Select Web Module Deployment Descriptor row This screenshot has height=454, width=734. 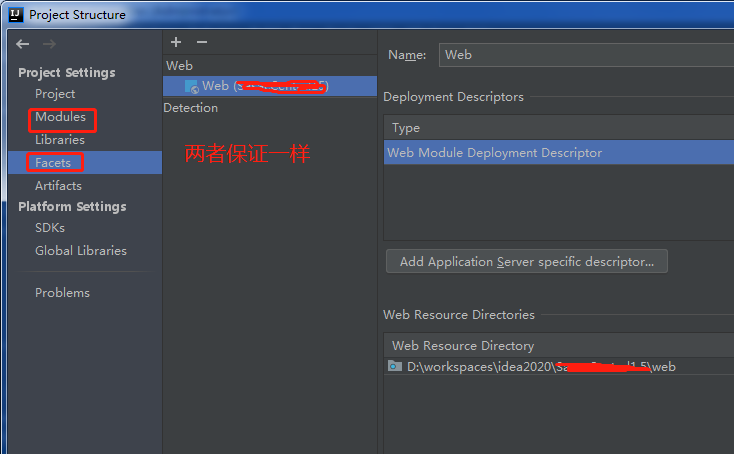coord(559,153)
